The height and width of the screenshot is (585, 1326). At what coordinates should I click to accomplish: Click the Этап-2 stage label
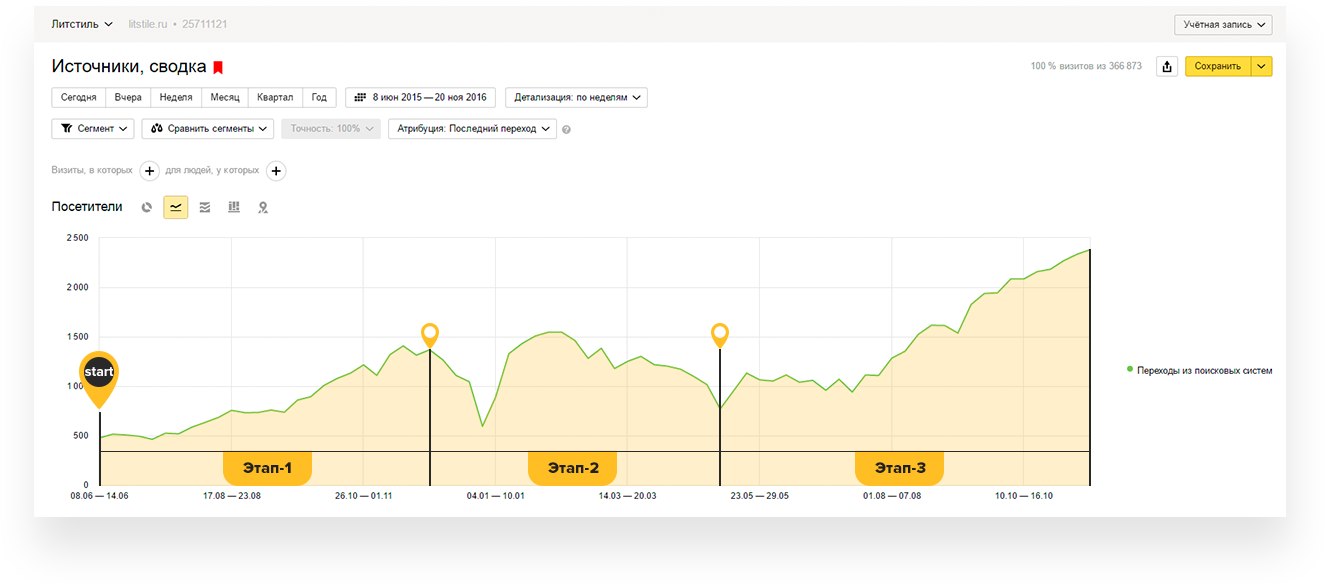[x=573, y=468]
